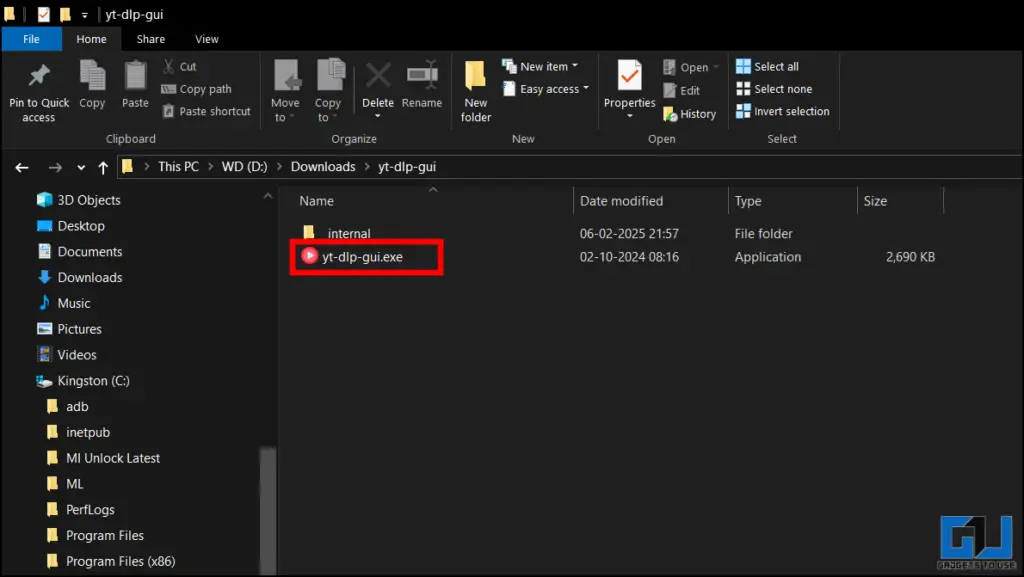Click the Edit command in Open group
The height and width of the screenshot is (577, 1024).
682,91
